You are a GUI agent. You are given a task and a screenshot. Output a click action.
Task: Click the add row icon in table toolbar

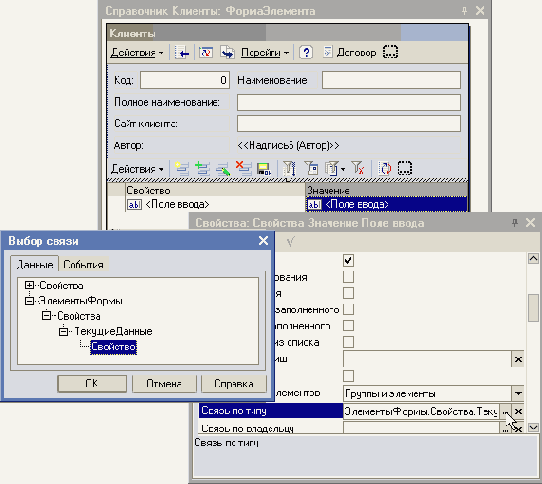tap(182, 168)
